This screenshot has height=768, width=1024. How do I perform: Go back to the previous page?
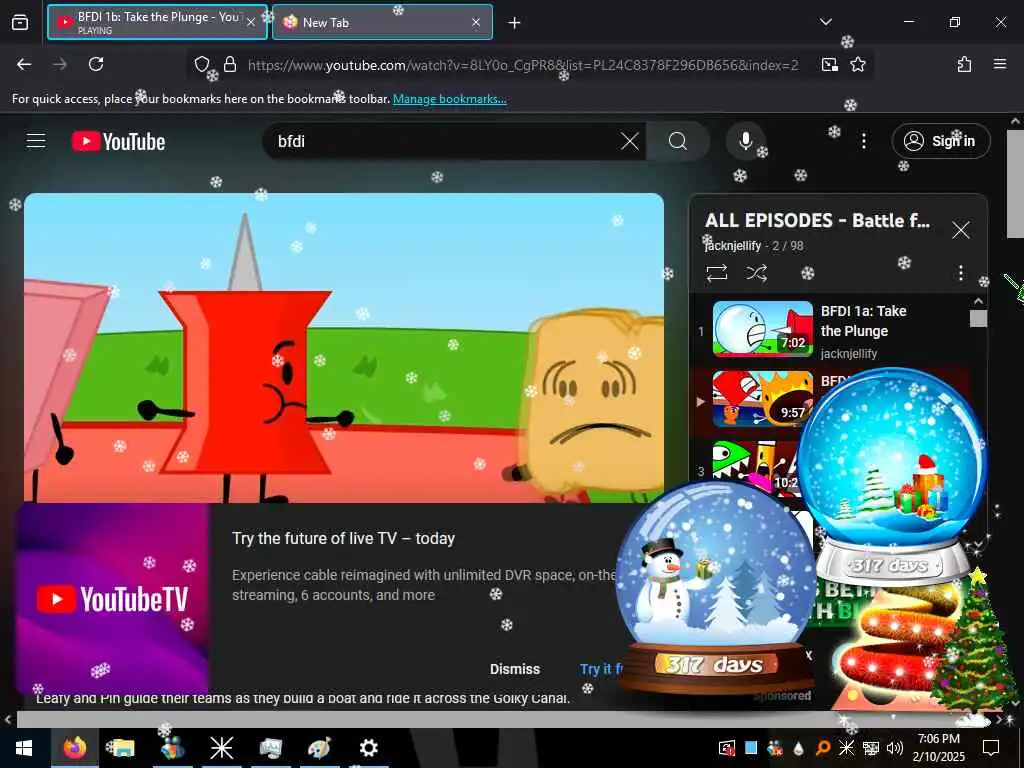point(24,64)
